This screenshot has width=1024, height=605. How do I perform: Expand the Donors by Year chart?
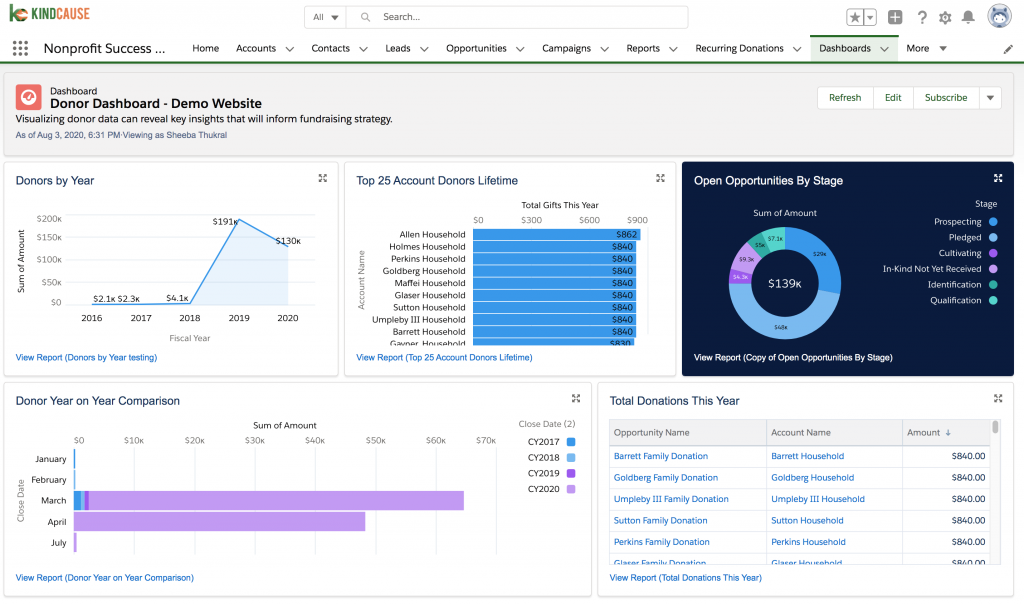tap(323, 178)
